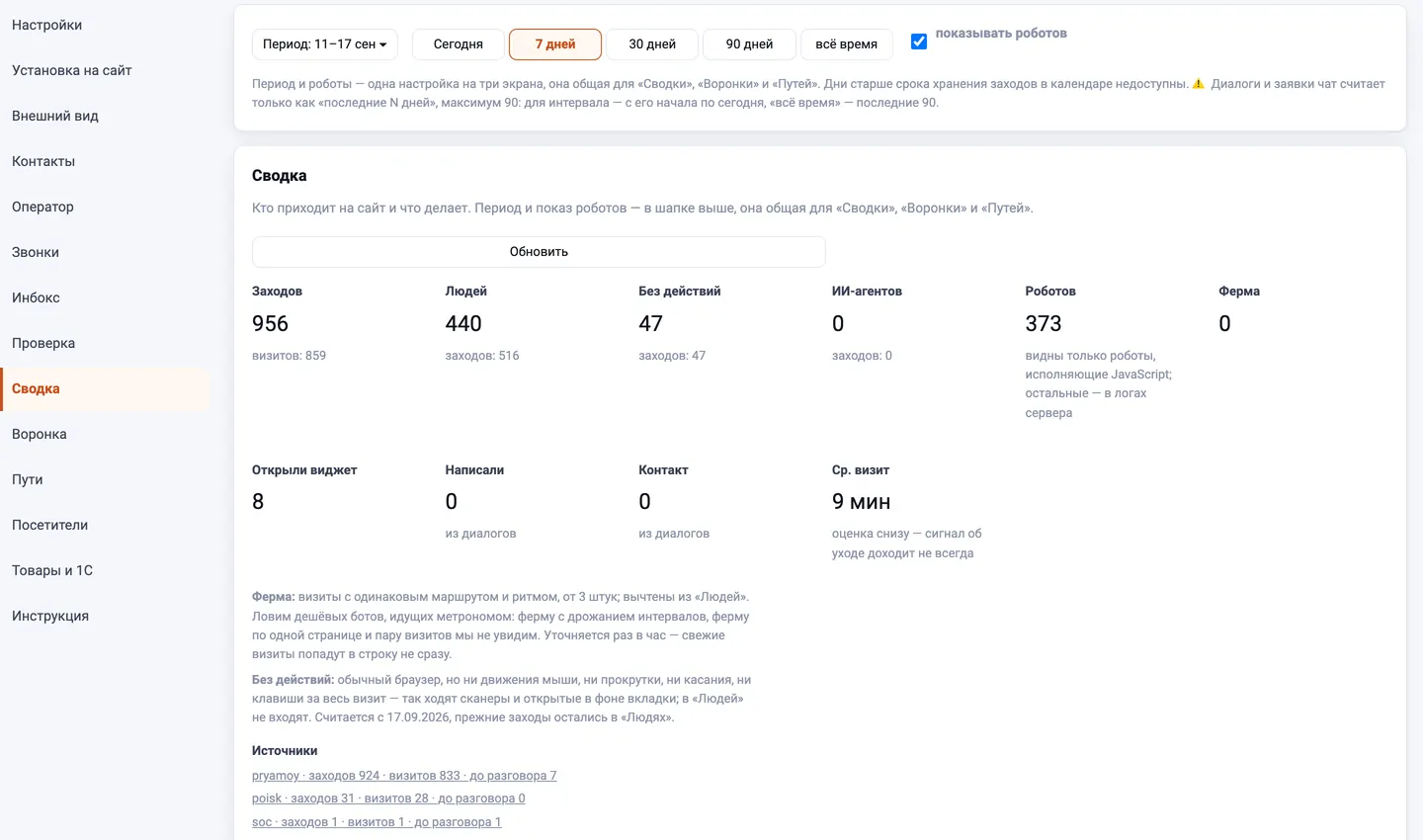Click the «Роботов» value 373
1423x840 pixels.
1044,324
